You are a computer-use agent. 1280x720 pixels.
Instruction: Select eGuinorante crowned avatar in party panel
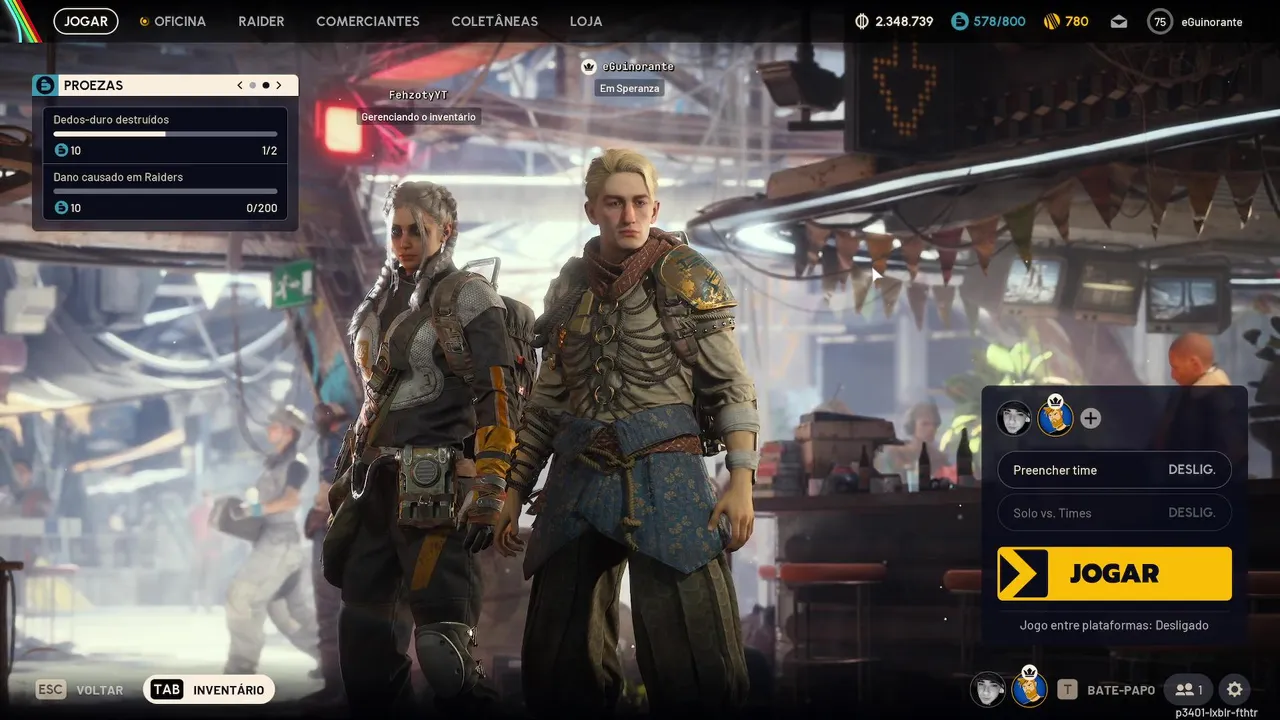click(1055, 416)
